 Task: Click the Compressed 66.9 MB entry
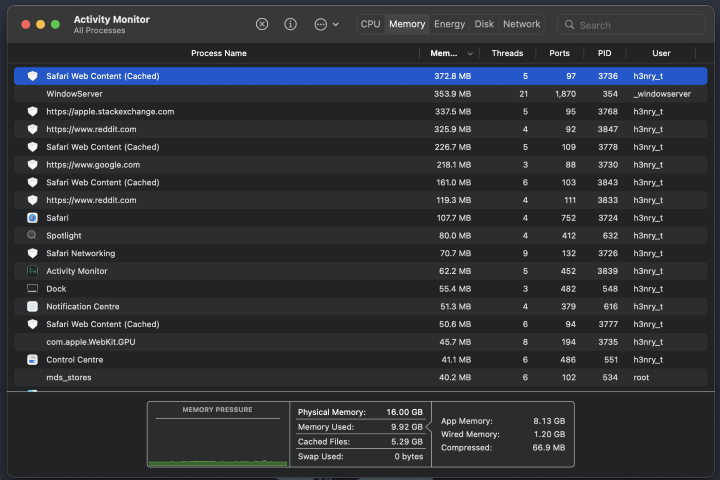(x=503, y=447)
